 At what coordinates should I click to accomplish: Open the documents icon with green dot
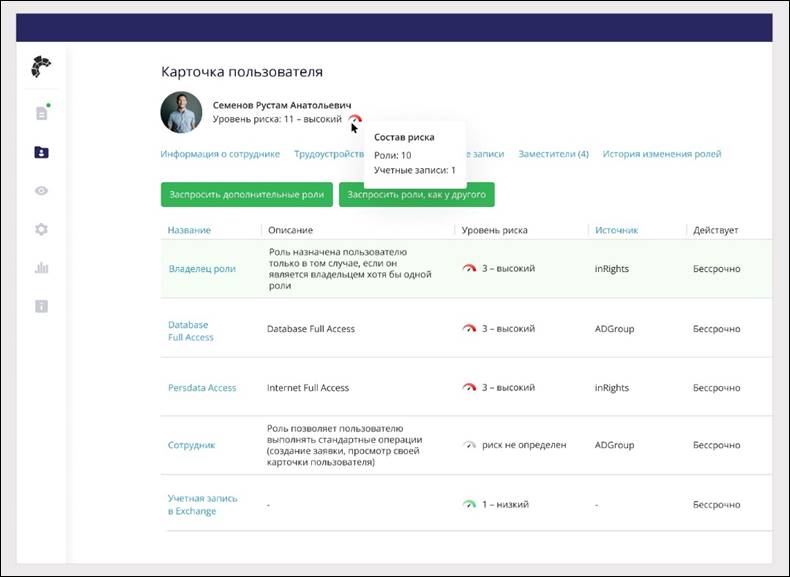tap(42, 112)
